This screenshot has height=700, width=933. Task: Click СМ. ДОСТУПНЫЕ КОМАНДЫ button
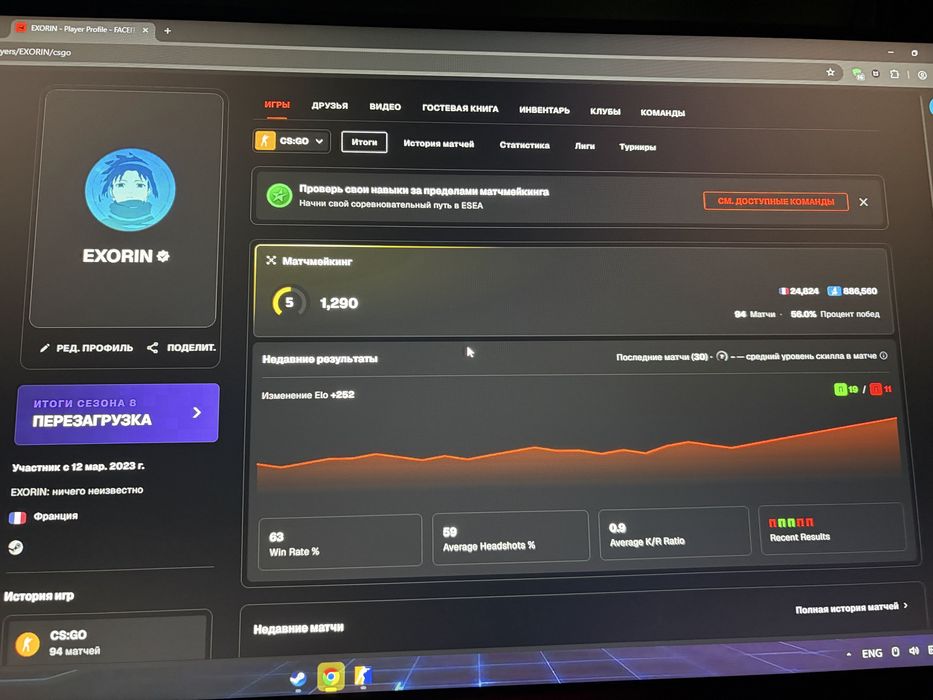775,201
